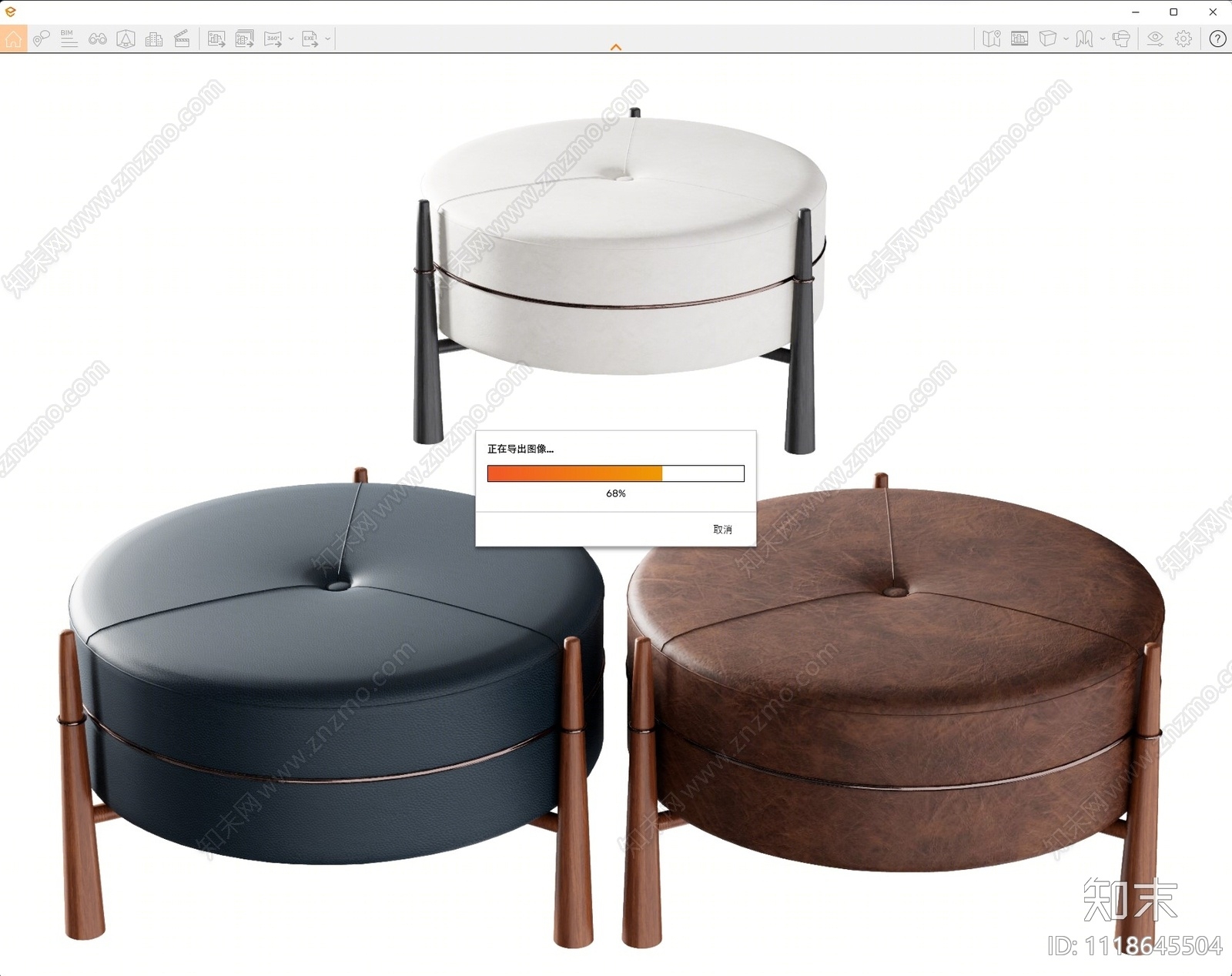The image size is (1232, 976).
Task: Click 取消 to cancel image export
Action: point(722,530)
